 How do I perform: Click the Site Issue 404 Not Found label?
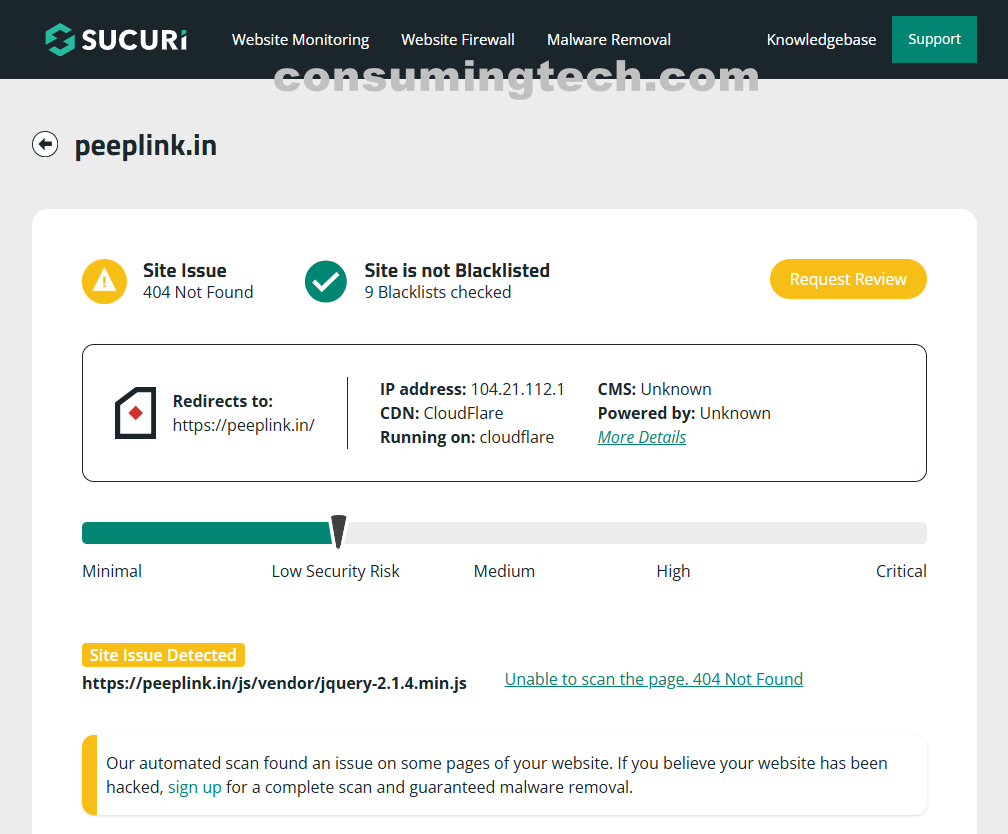coord(198,281)
